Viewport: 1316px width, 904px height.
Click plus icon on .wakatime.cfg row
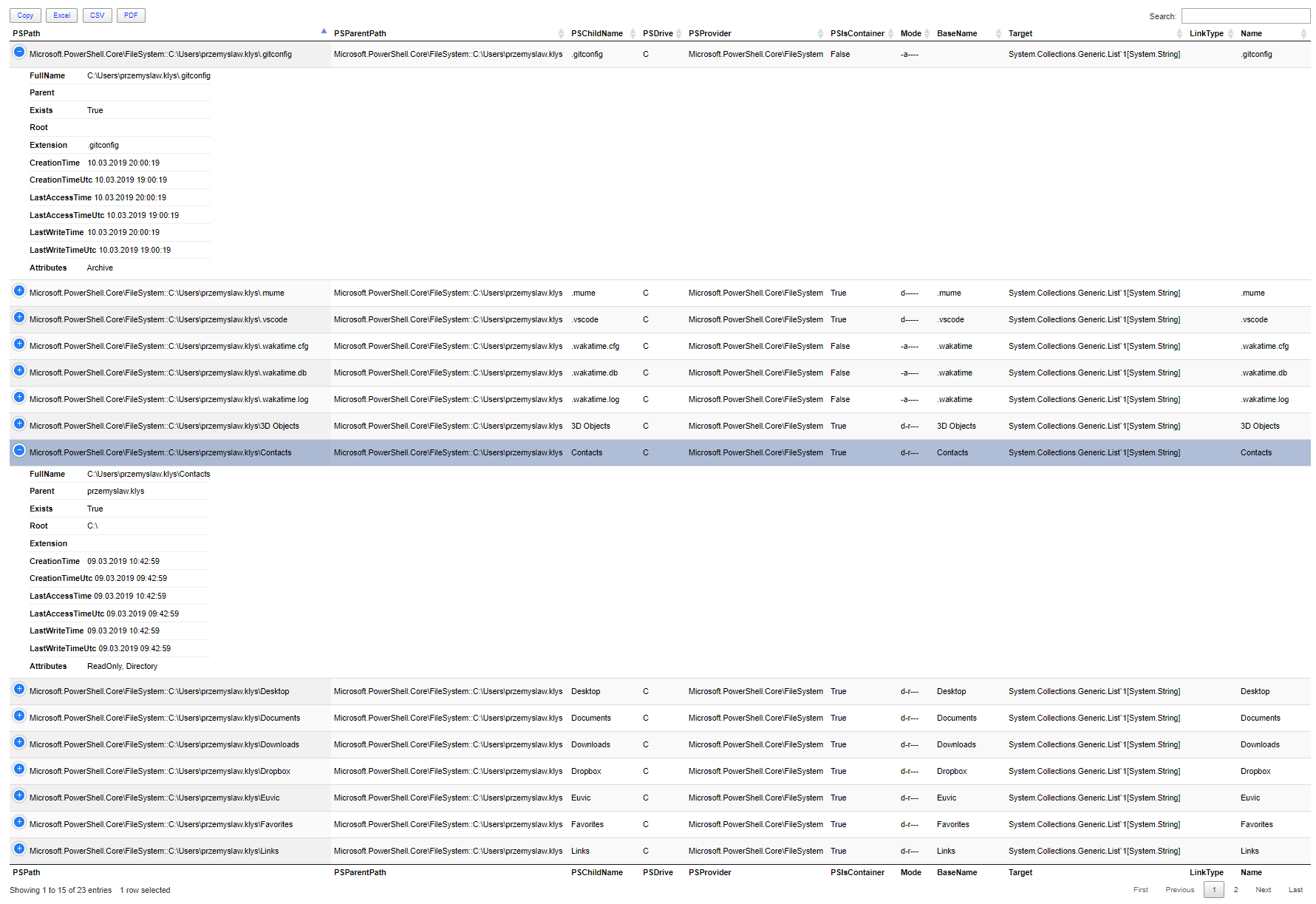click(x=19, y=344)
